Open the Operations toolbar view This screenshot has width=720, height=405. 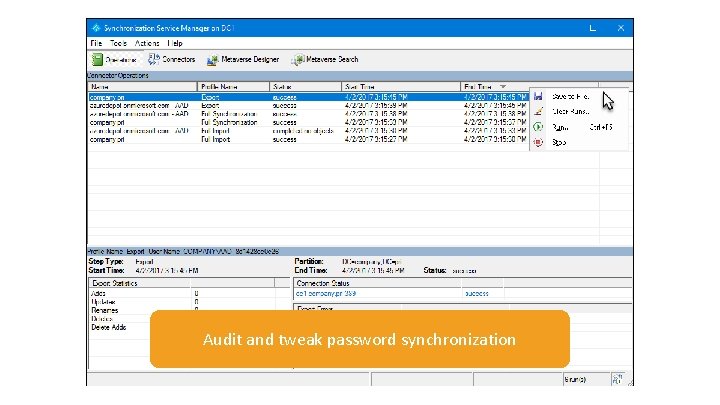(114, 60)
